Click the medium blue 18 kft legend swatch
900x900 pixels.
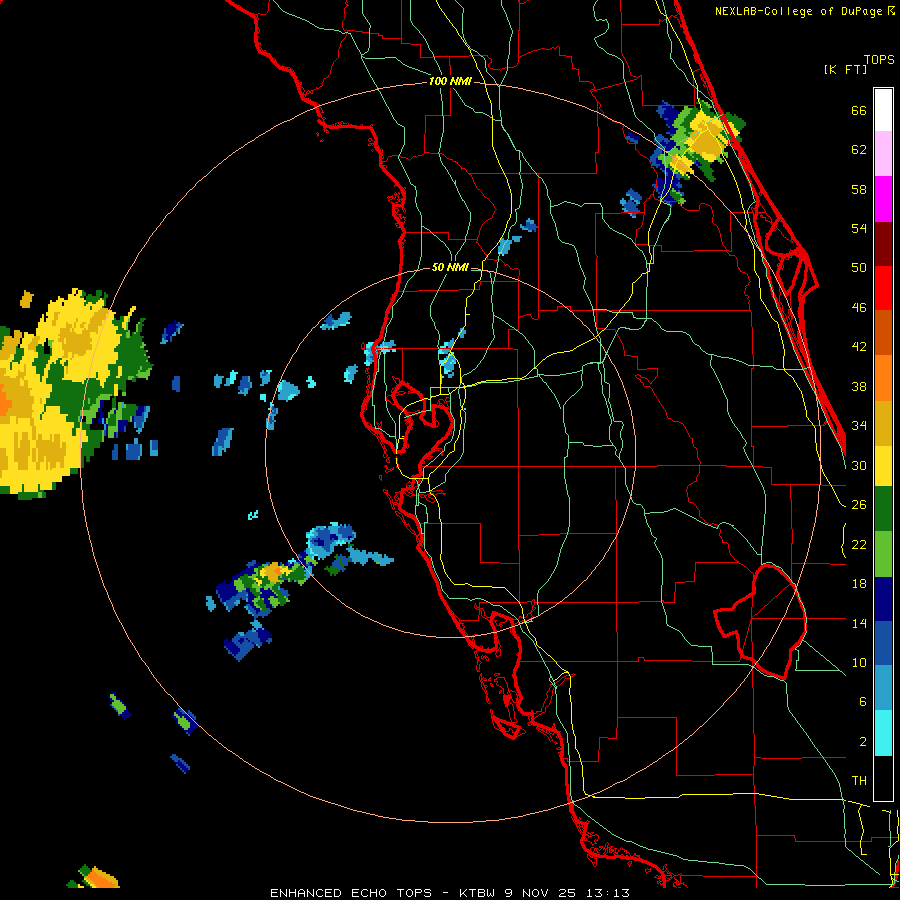click(883, 644)
